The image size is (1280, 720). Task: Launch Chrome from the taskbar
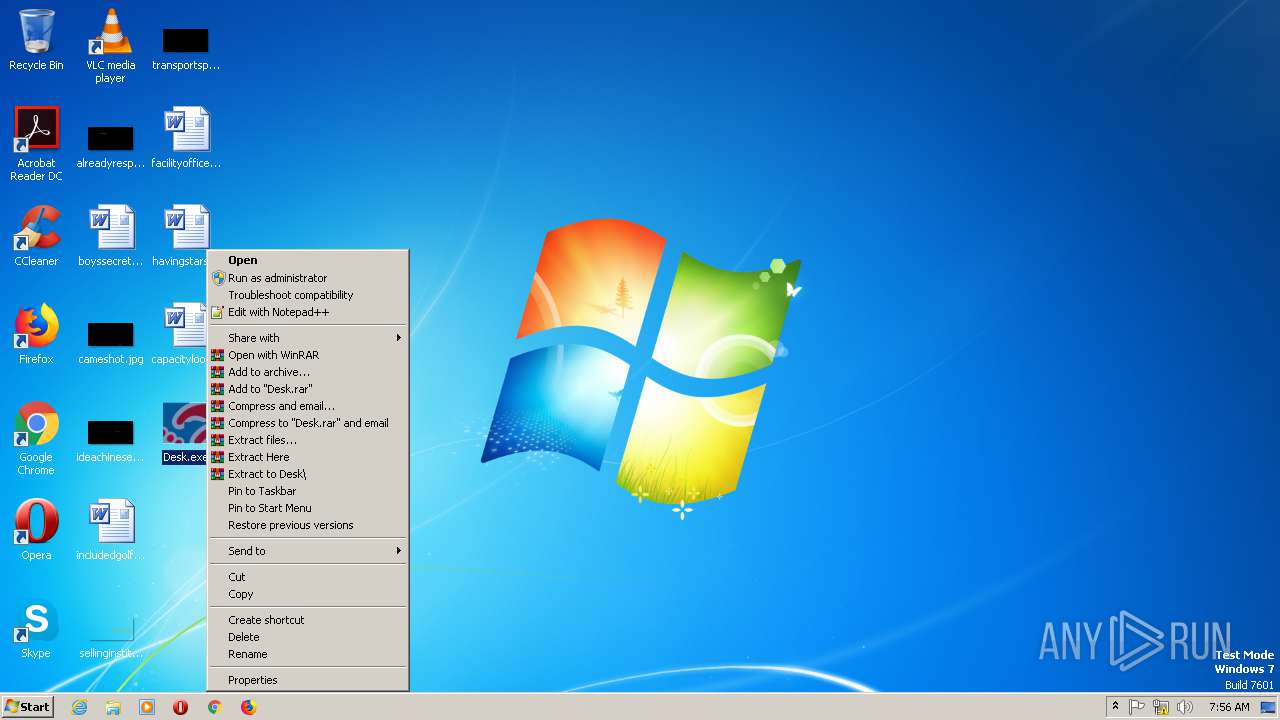(x=214, y=707)
